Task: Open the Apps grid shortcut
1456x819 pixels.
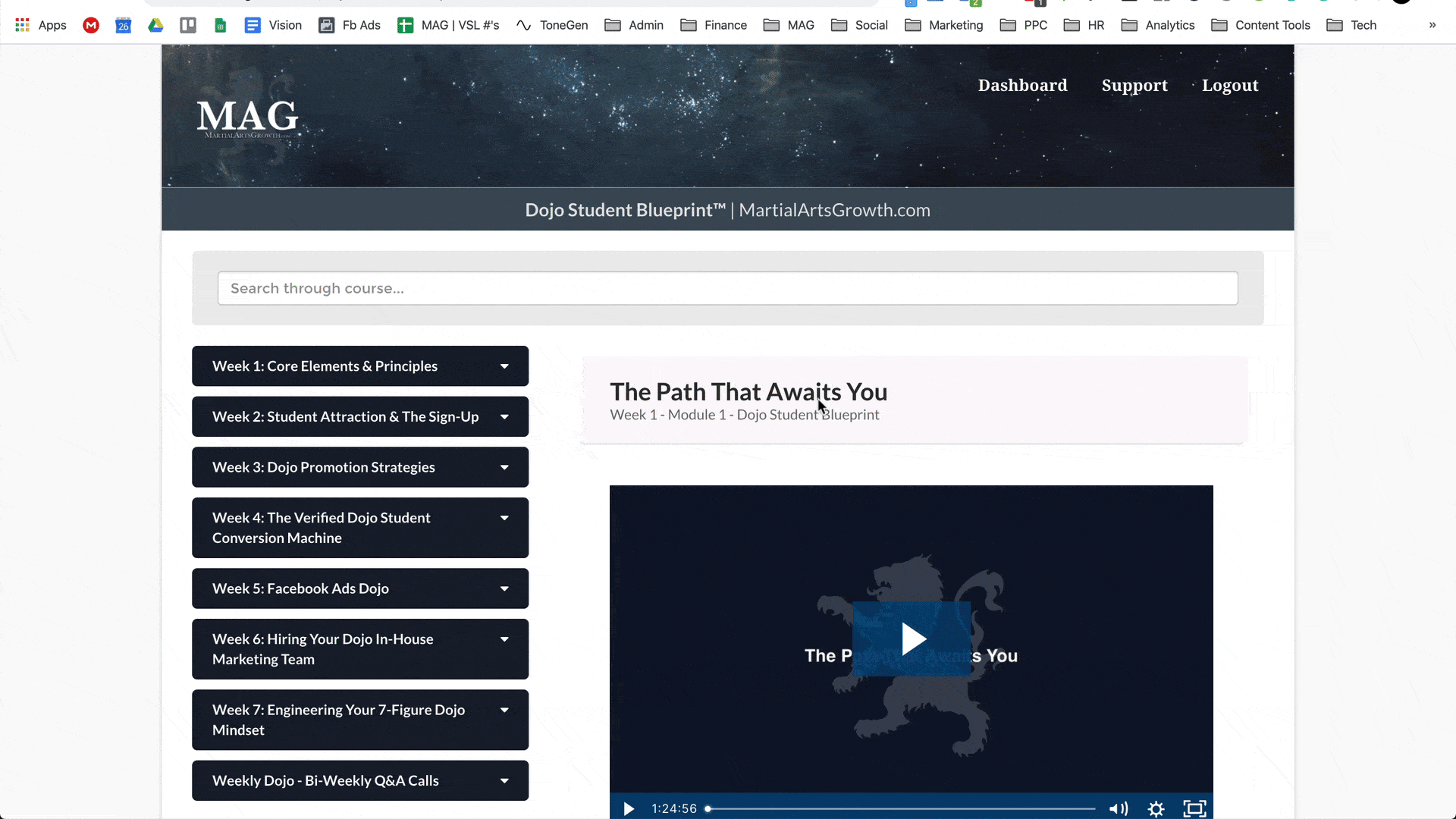Action: tap(41, 25)
